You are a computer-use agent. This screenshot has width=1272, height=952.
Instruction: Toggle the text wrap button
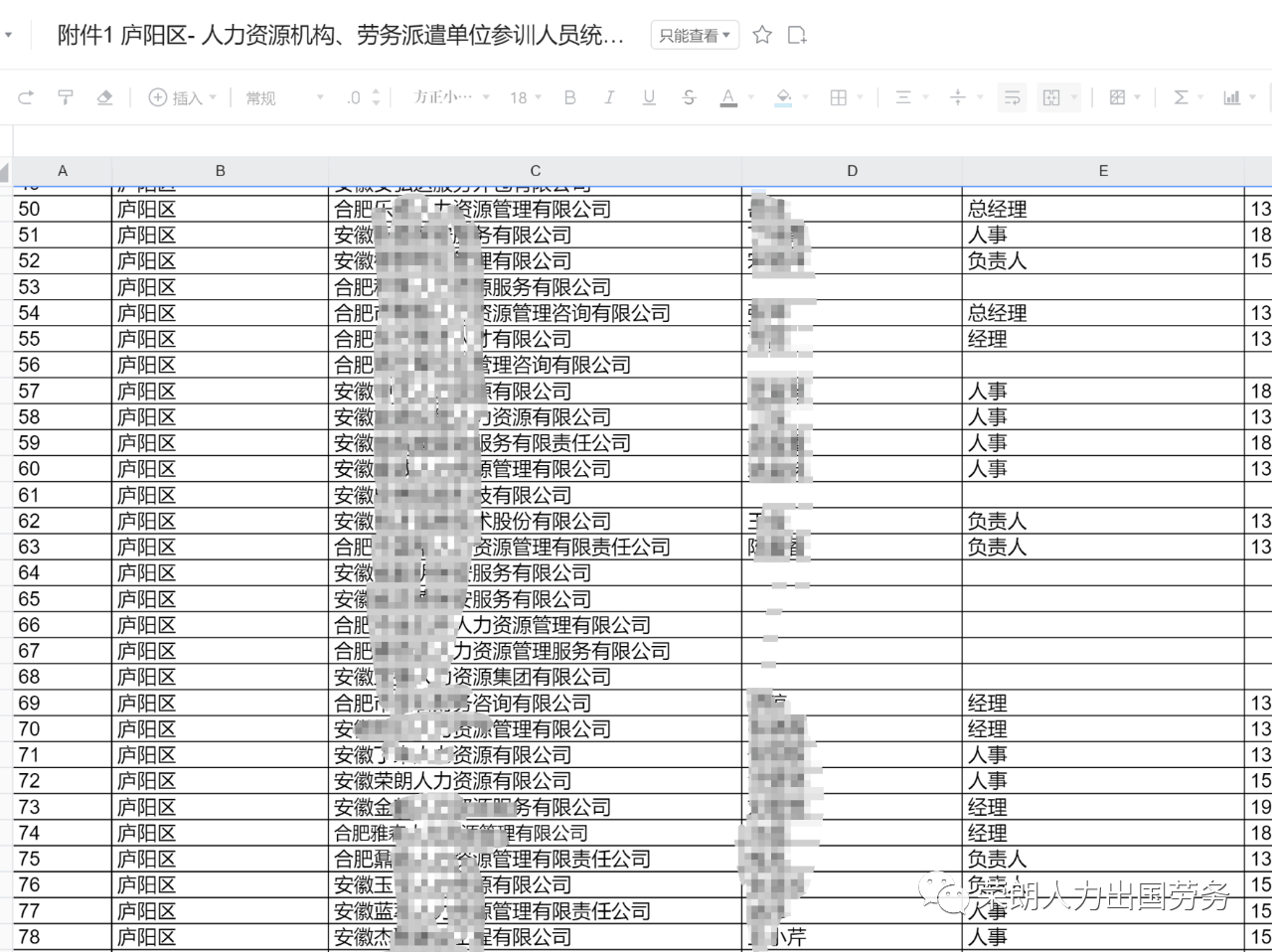tap(1012, 97)
